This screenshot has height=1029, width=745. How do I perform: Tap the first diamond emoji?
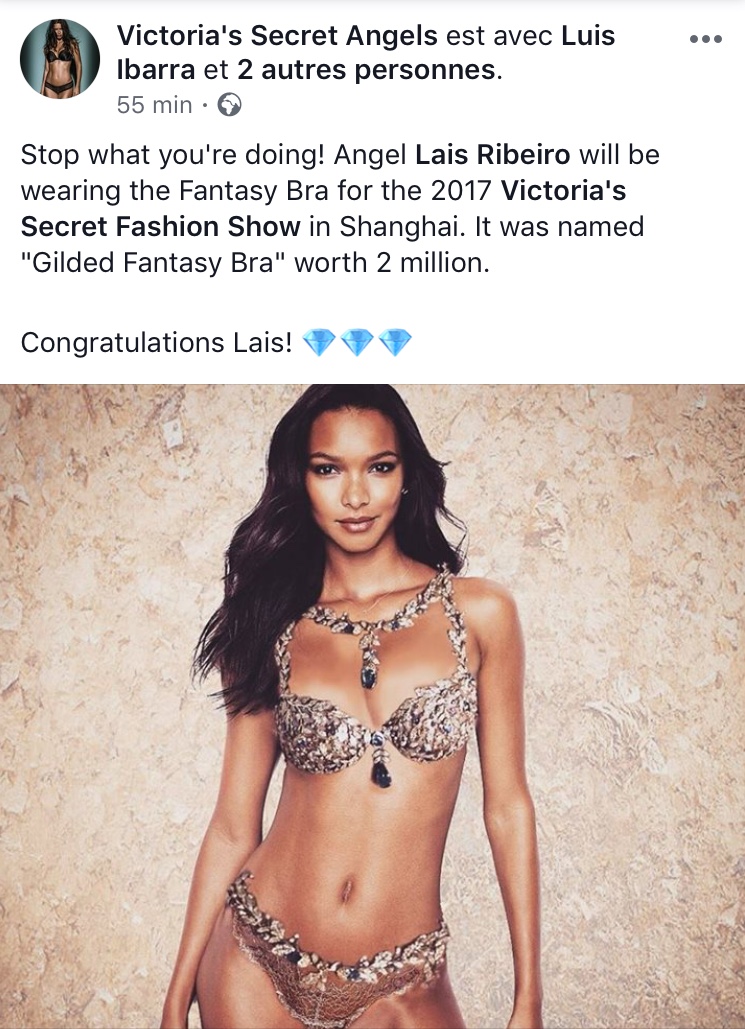coord(319,343)
